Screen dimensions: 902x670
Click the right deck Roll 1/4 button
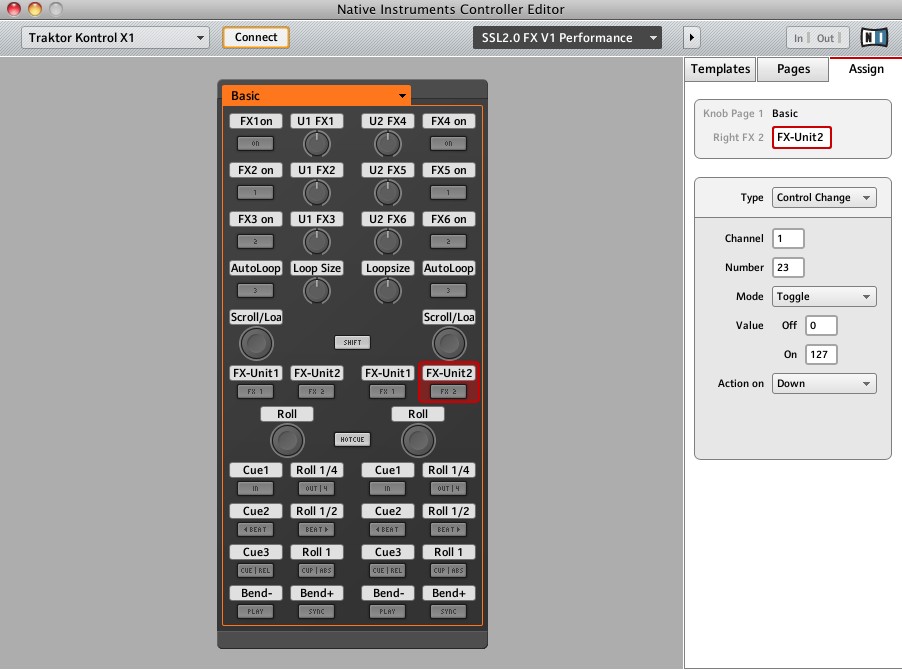tap(448, 488)
